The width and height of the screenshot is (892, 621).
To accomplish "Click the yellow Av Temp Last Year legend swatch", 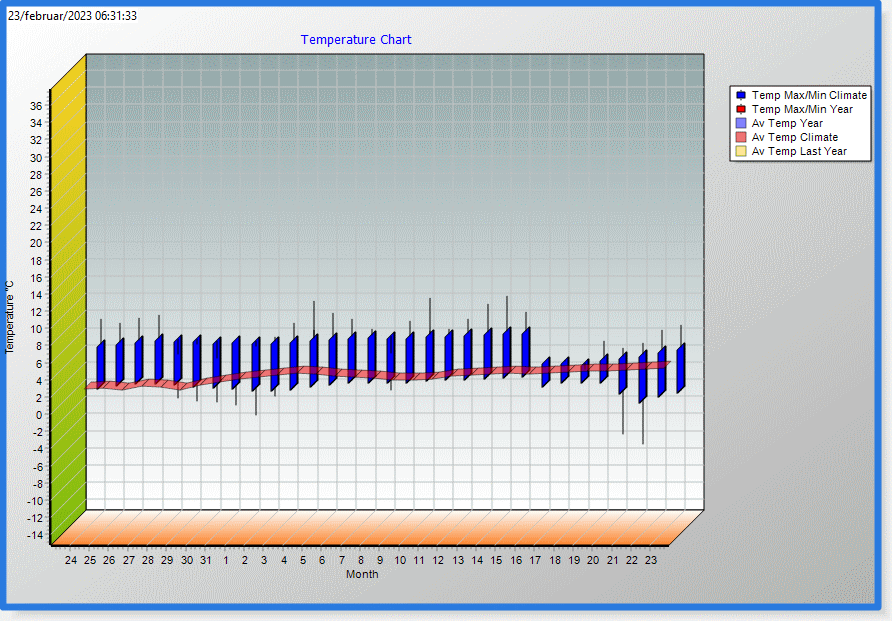I will (x=741, y=151).
